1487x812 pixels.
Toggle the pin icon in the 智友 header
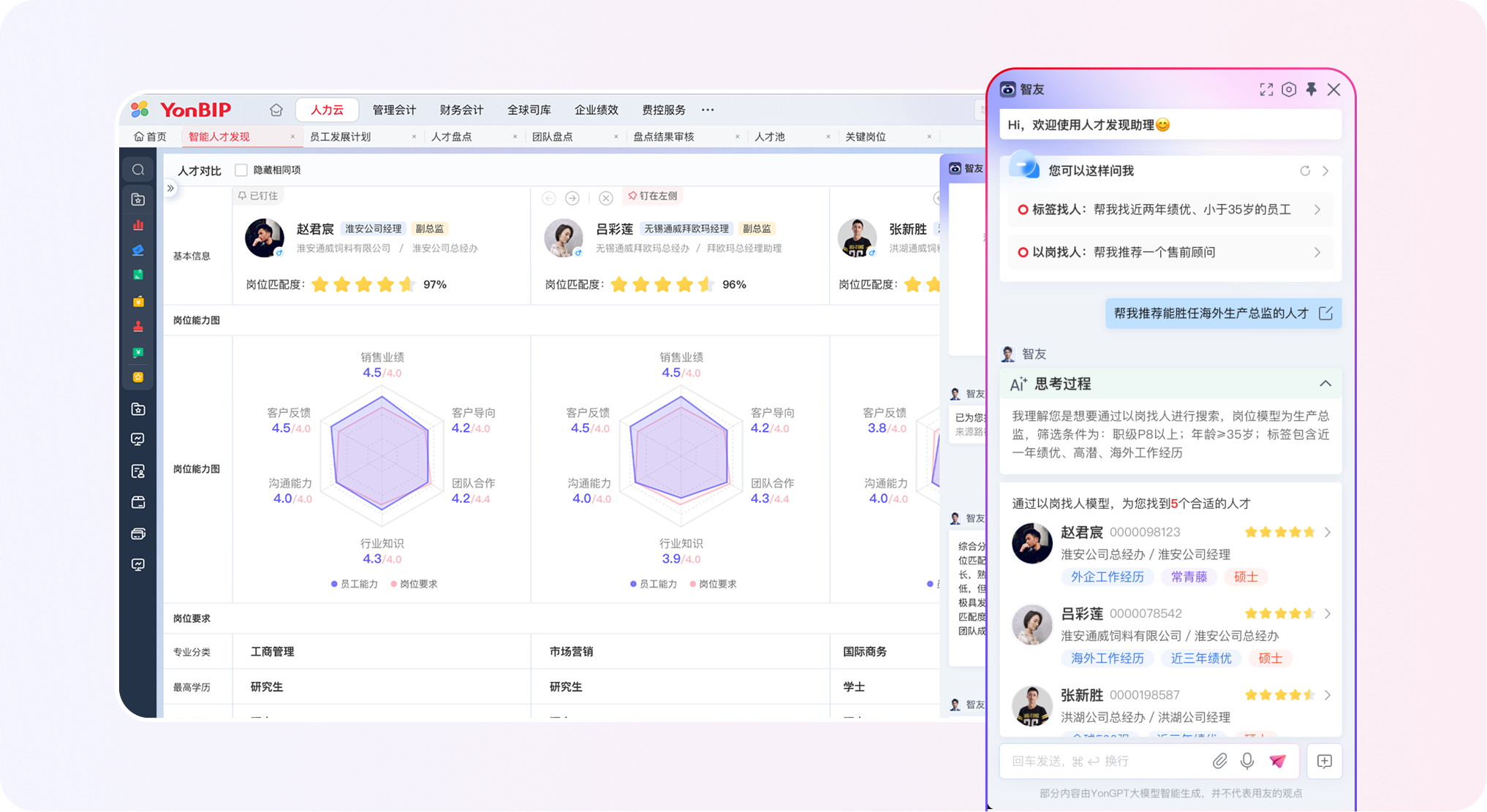pos(1312,89)
